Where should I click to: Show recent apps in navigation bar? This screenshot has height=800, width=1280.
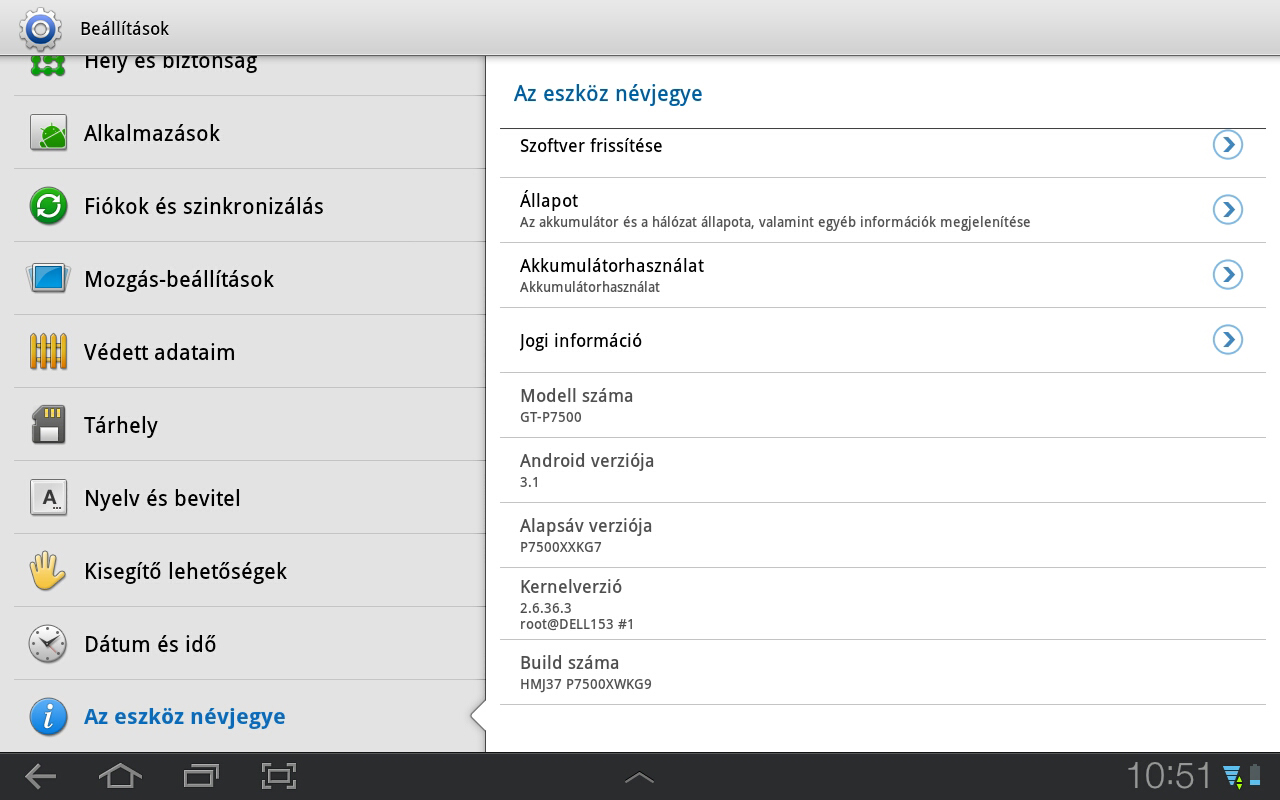(200, 776)
